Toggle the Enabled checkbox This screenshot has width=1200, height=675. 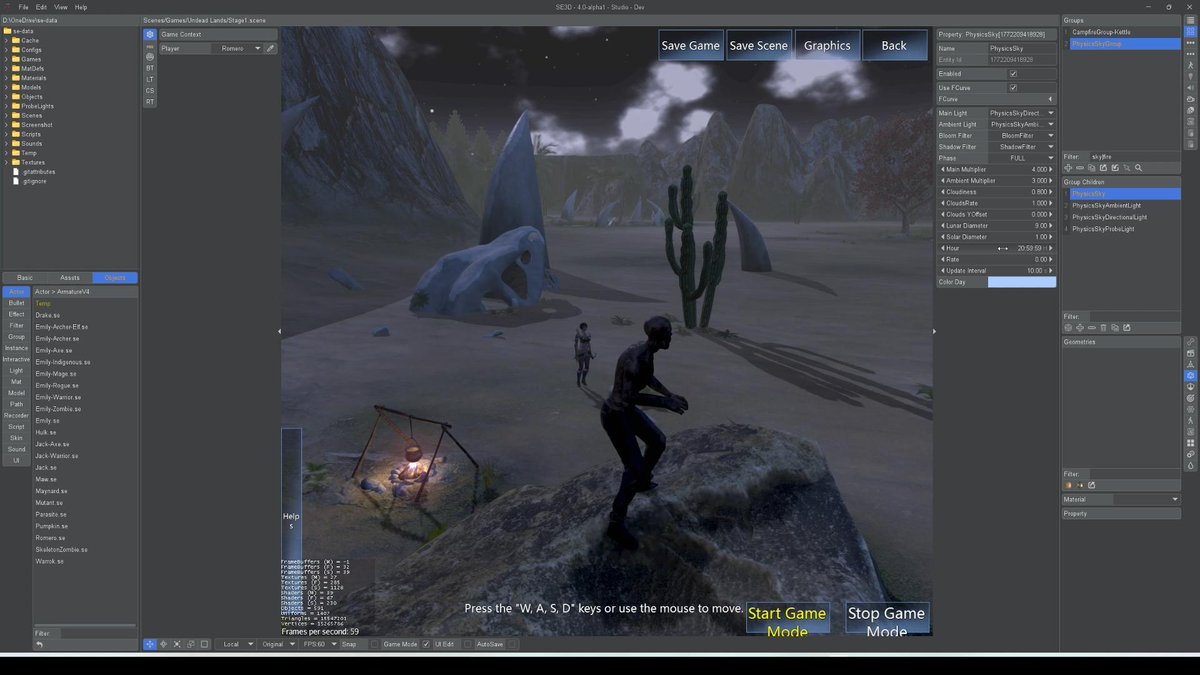coord(1014,74)
